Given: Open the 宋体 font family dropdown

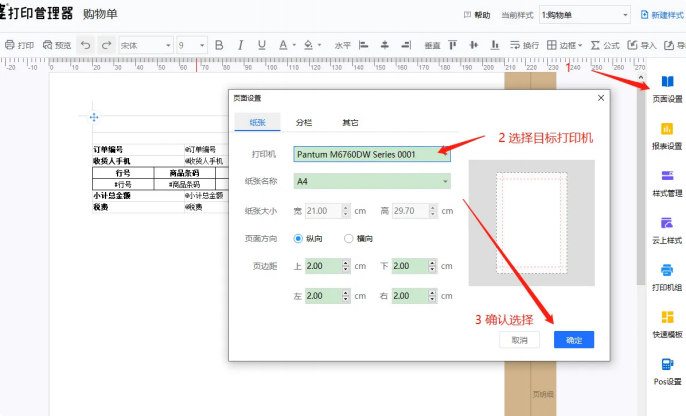Looking at the screenshot, I should 144,45.
